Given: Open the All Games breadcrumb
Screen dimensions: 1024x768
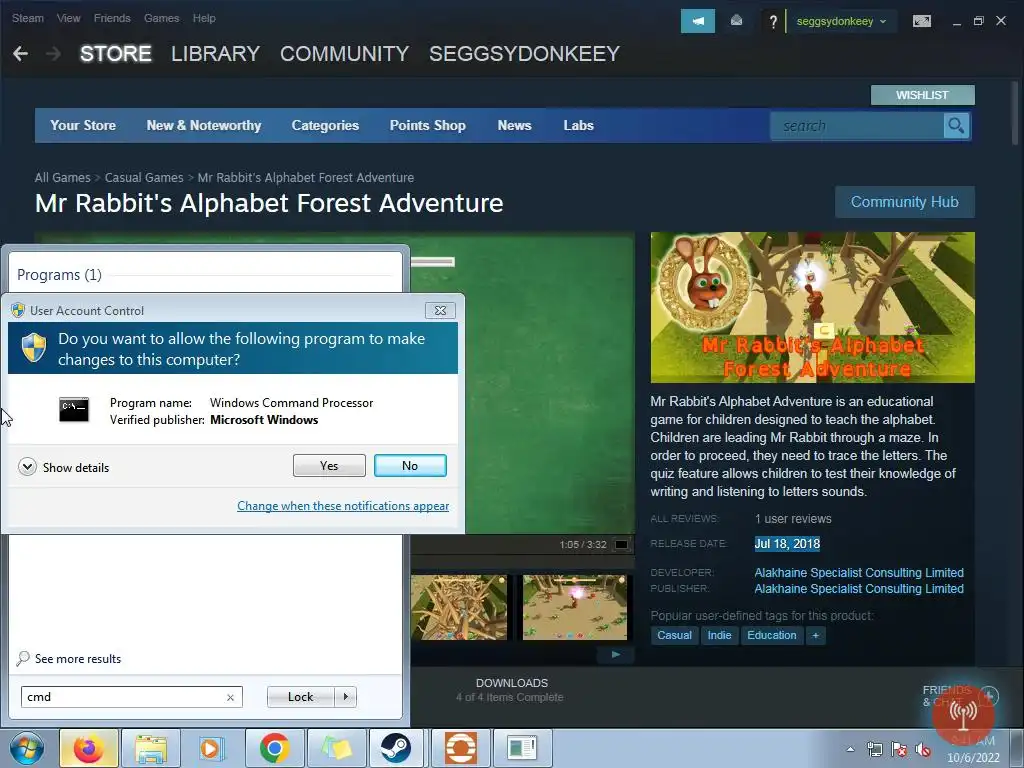Looking at the screenshot, I should click(x=63, y=178).
